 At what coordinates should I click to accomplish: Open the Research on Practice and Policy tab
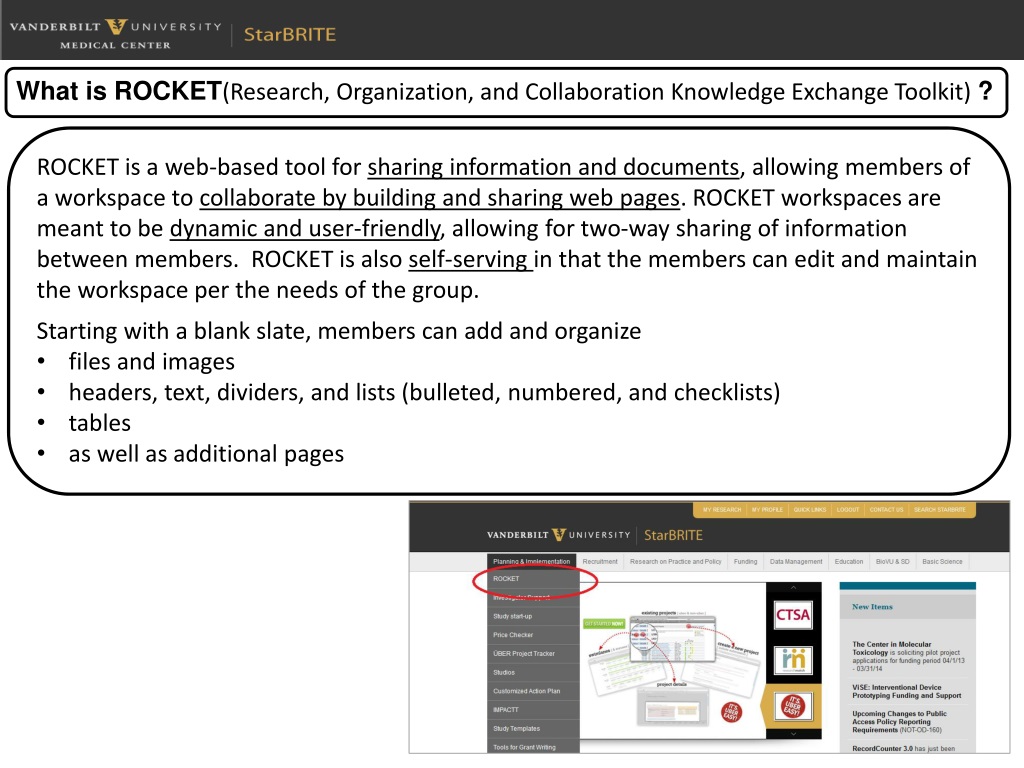675,562
